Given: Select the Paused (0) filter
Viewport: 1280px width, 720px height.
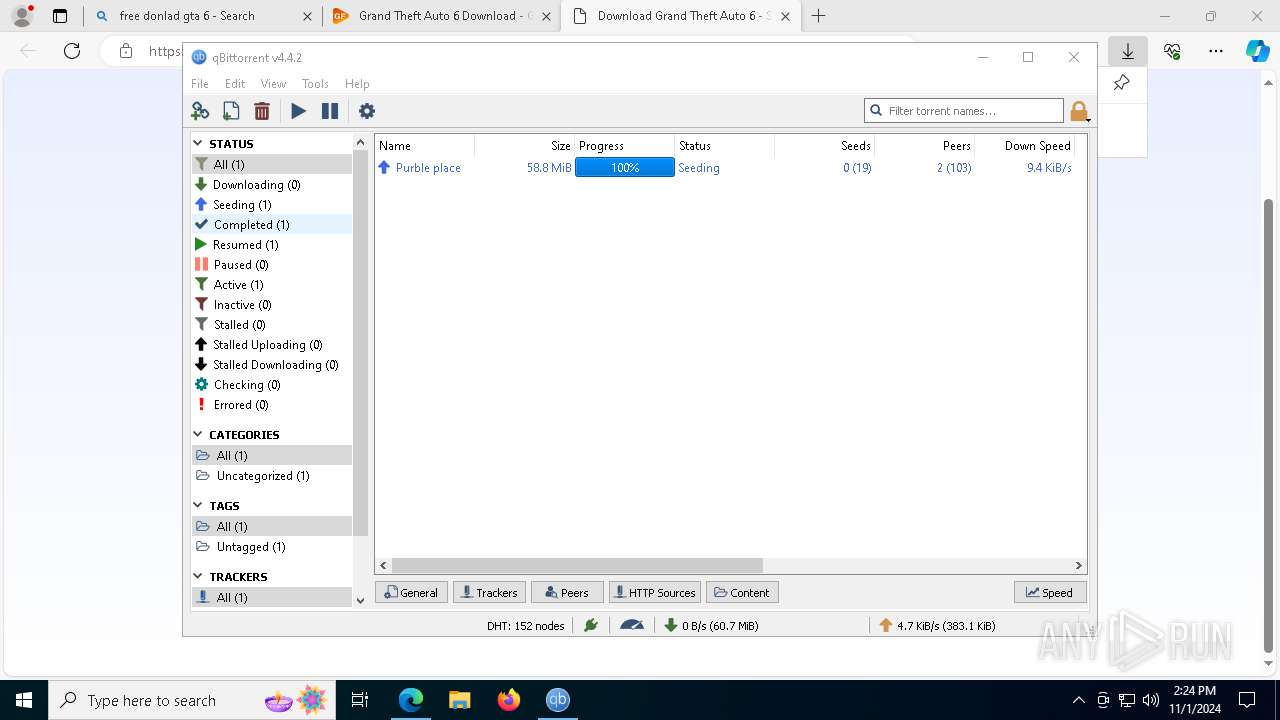Looking at the screenshot, I should tap(272, 264).
